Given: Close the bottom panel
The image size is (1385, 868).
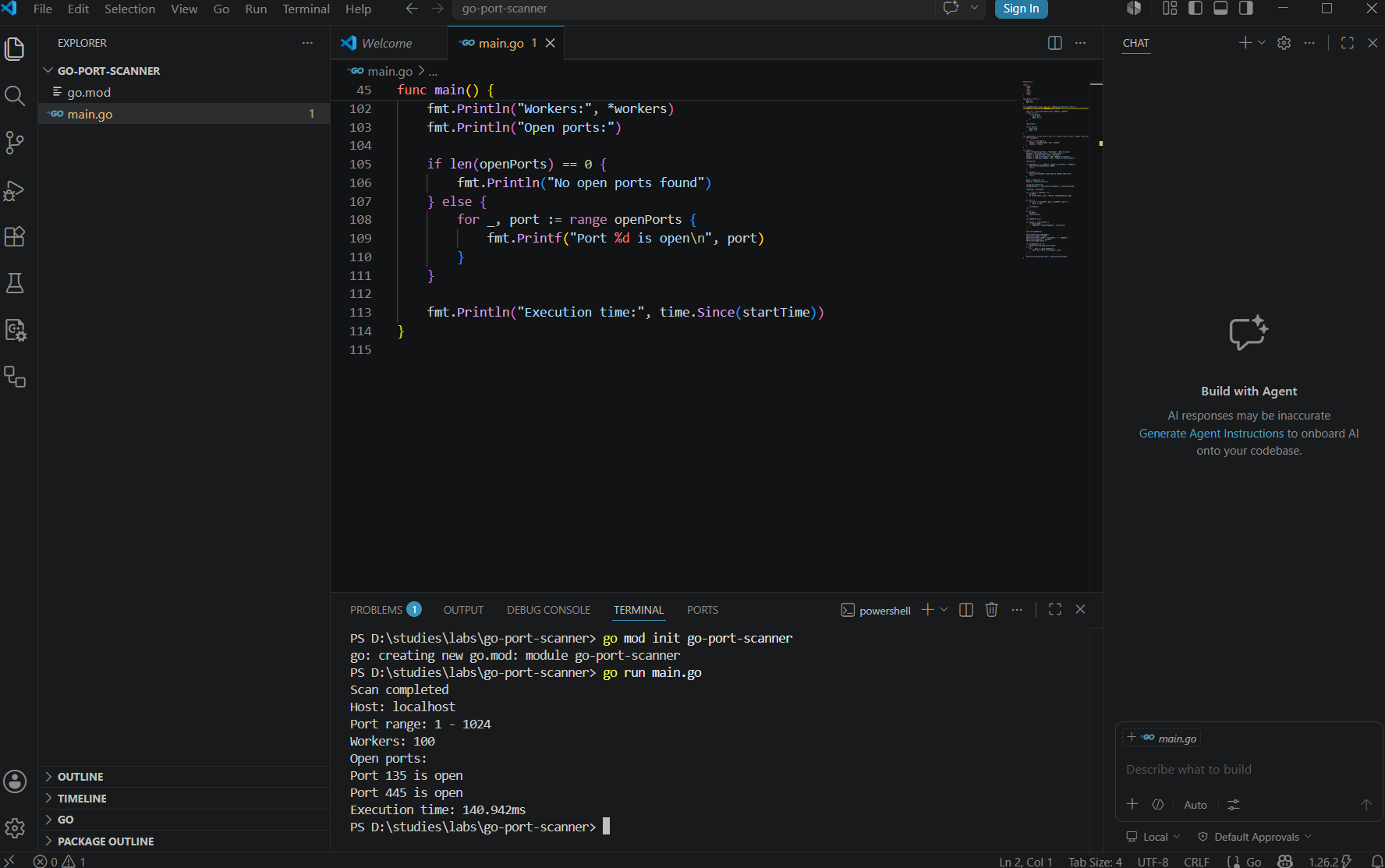Looking at the screenshot, I should (1080, 610).
